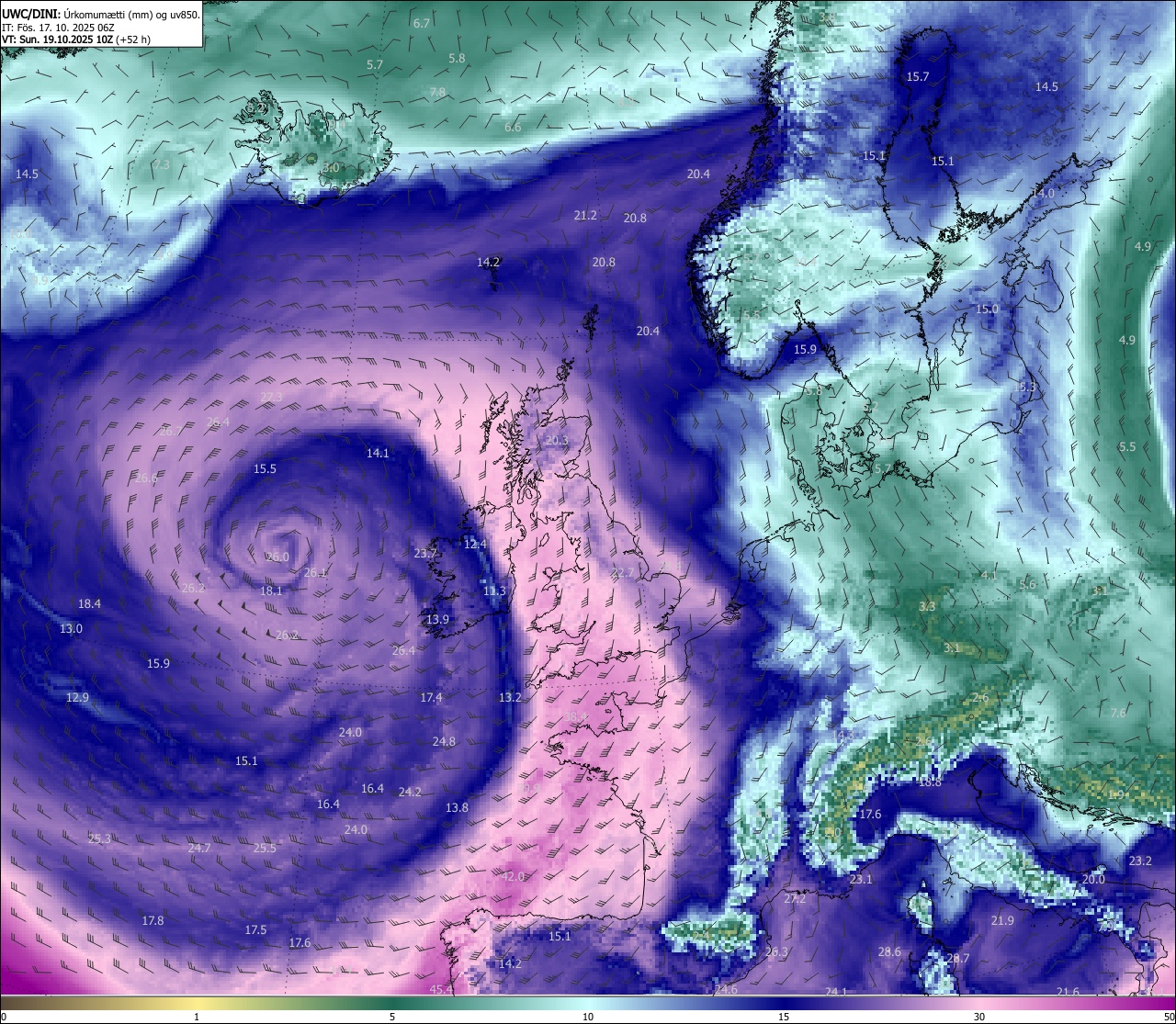Click the 18.1 value below the cyclone center
This screenshot has height=1024, width=1176.
tap(271, 591)
